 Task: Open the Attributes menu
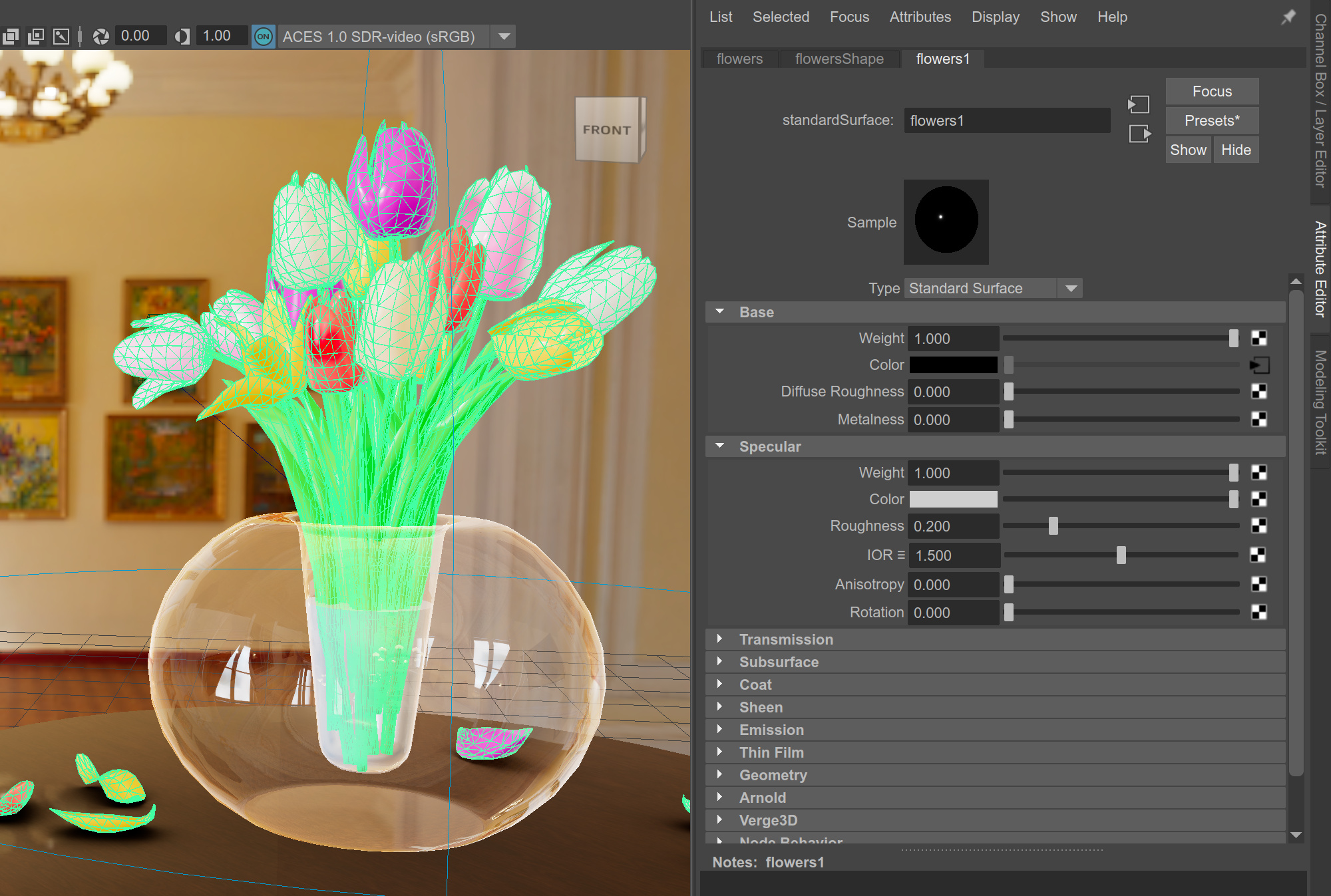pyautogui.click(x=920, y=17)
